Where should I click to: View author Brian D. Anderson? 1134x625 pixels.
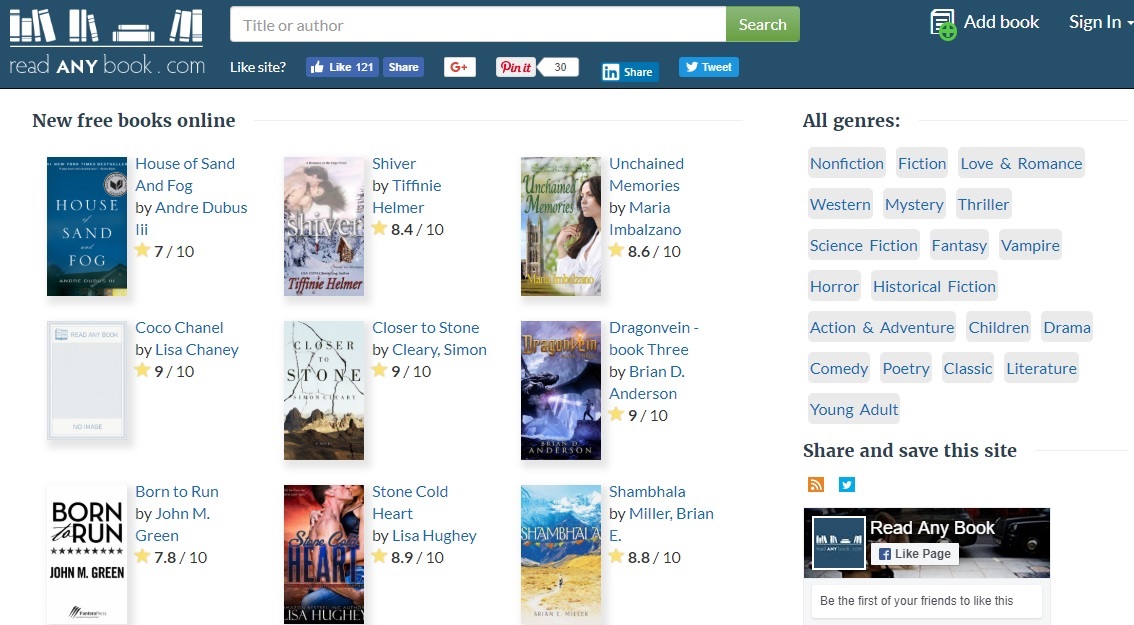coord(647,383)
